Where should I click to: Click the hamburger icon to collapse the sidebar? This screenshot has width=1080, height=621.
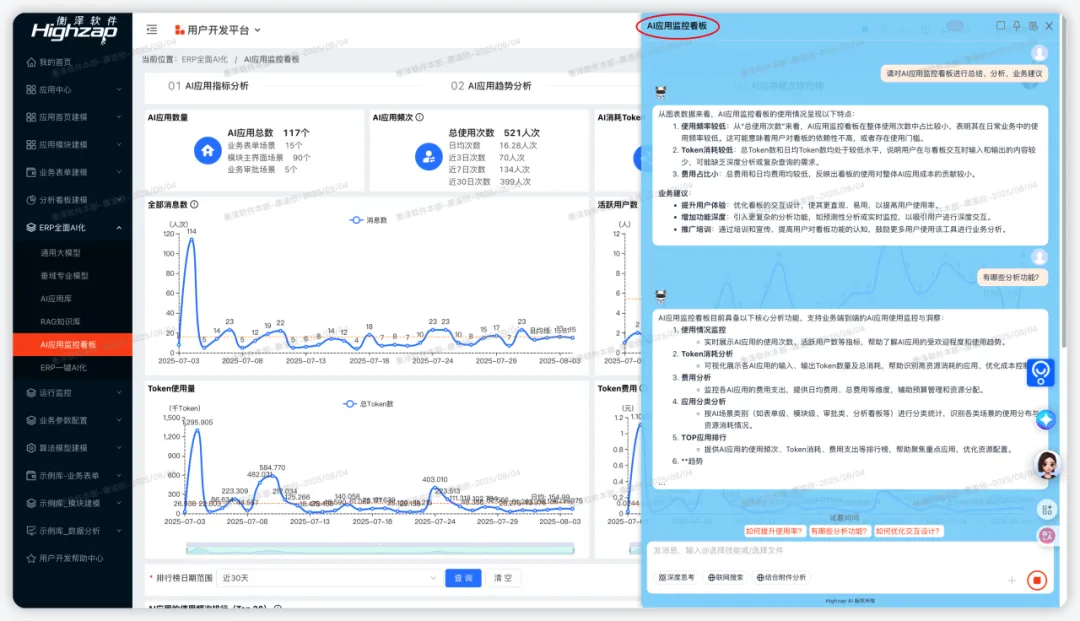click(151, 29)
